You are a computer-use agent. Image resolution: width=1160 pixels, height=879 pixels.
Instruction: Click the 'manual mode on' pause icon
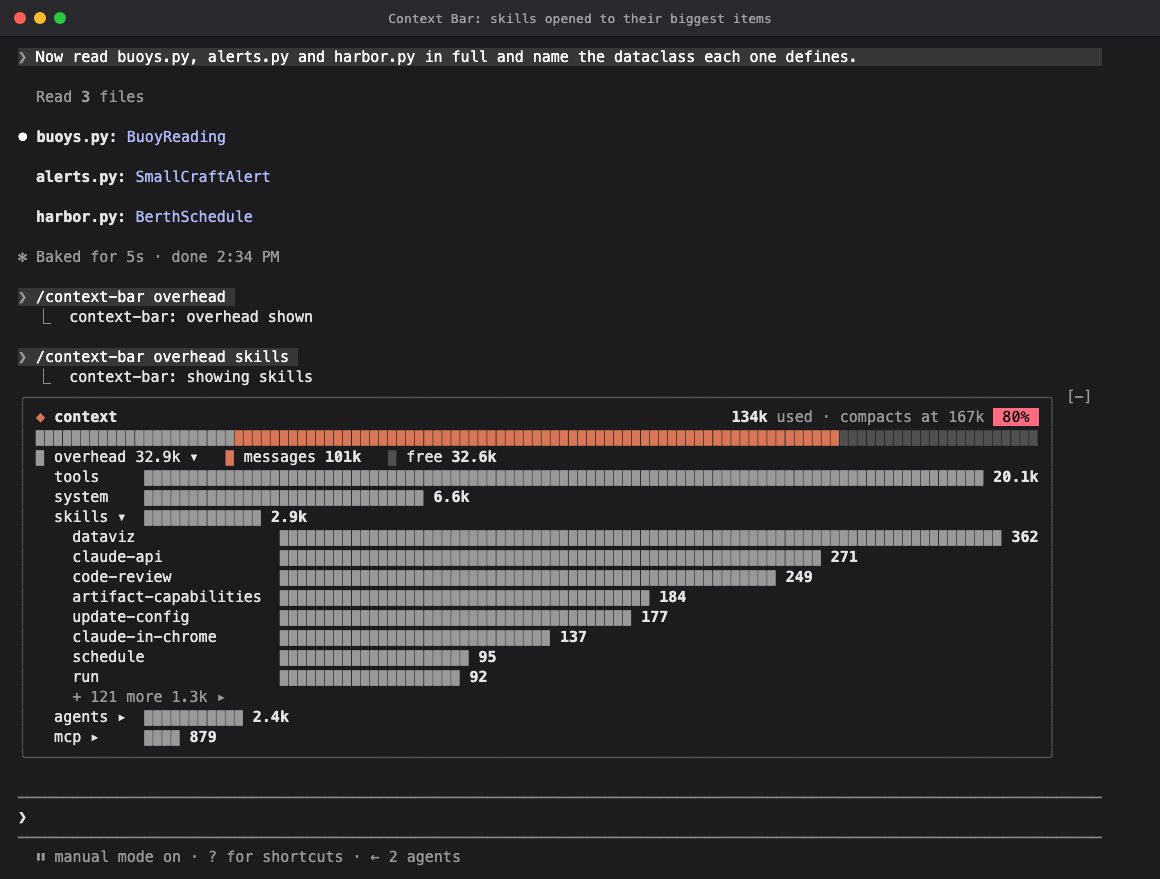41,857
